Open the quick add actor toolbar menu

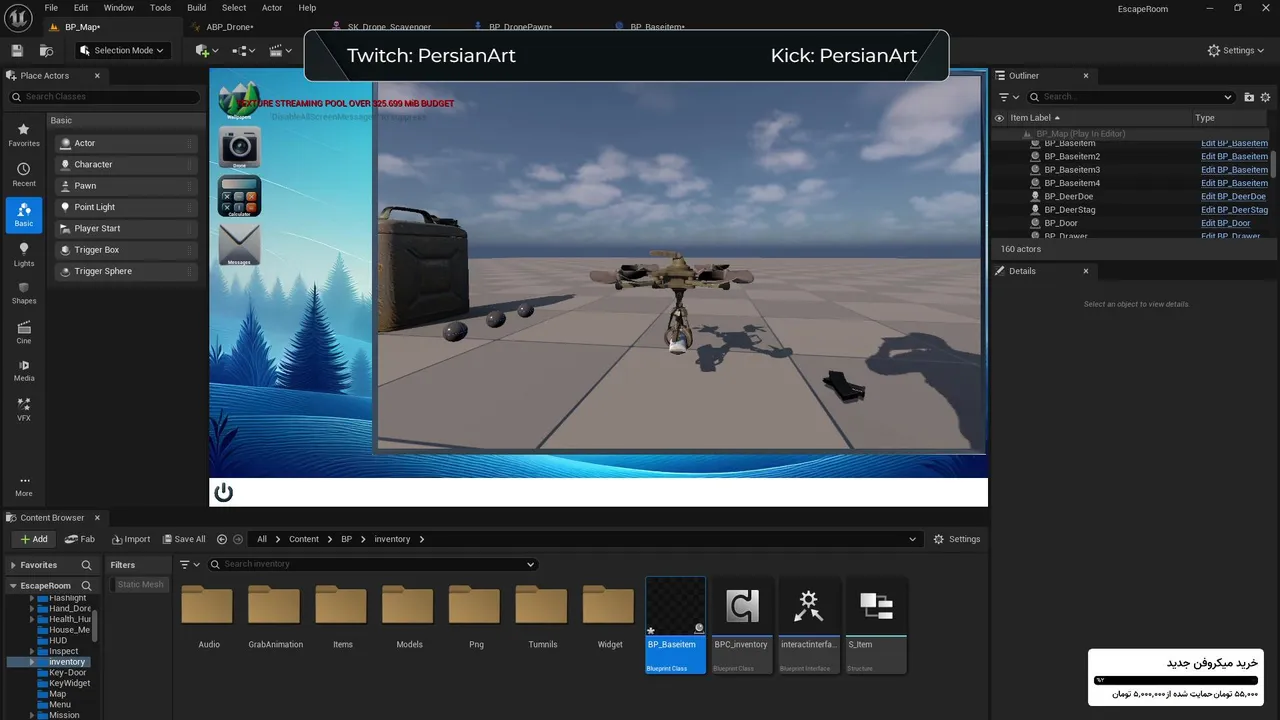point(208,50)
